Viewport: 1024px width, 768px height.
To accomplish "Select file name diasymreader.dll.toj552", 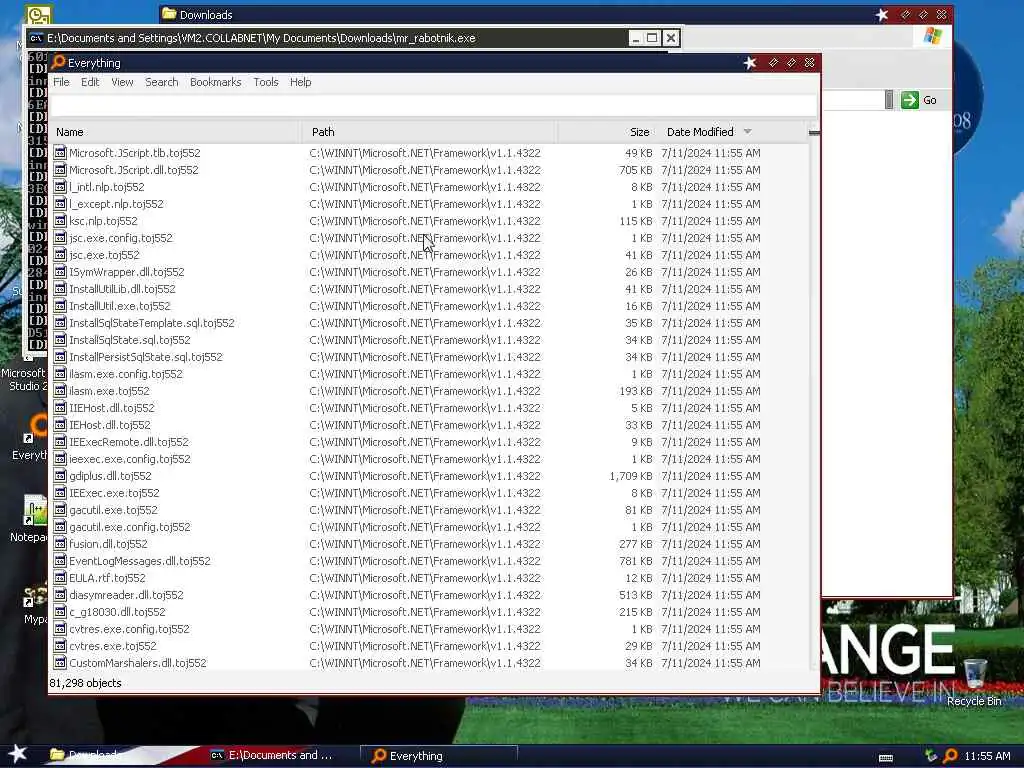I will pyautogui.click(x=127, y=595).
